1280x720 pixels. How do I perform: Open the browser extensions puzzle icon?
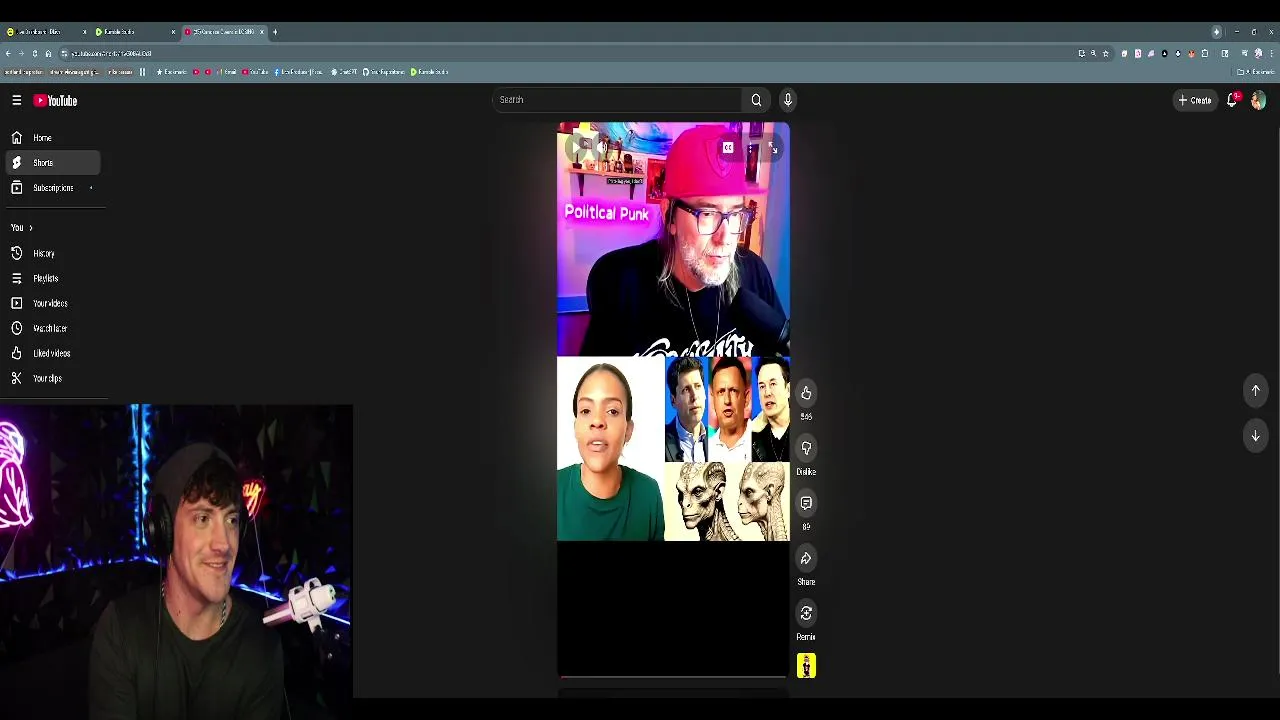click(1205, 54)
